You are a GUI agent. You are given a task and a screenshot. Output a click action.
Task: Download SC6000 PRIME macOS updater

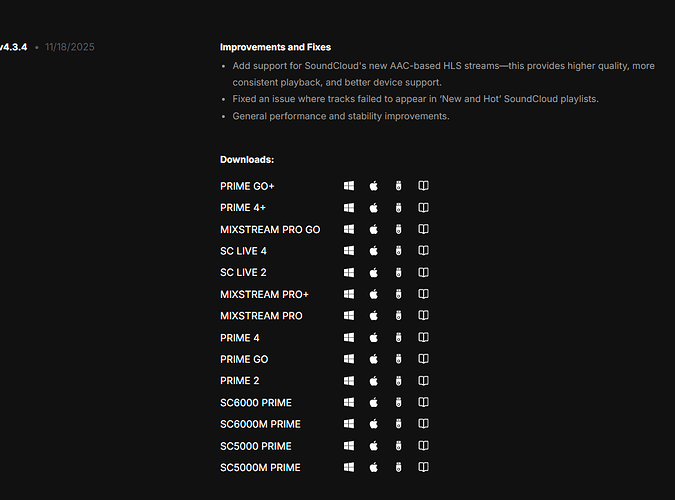pyautogui.click(x=374, y=403)
